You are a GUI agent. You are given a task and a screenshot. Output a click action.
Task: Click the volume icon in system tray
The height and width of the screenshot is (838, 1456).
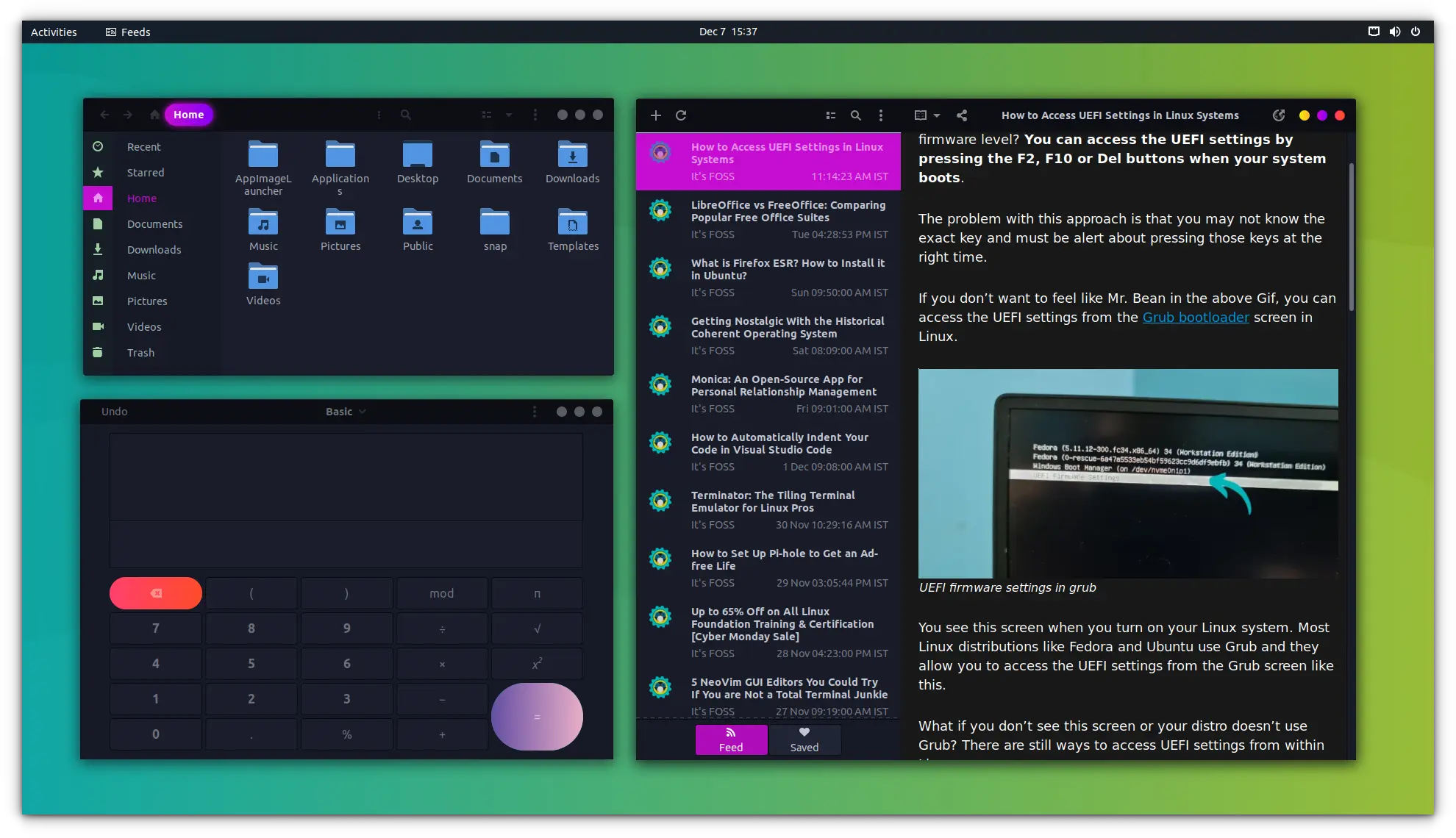[1394, 31]
